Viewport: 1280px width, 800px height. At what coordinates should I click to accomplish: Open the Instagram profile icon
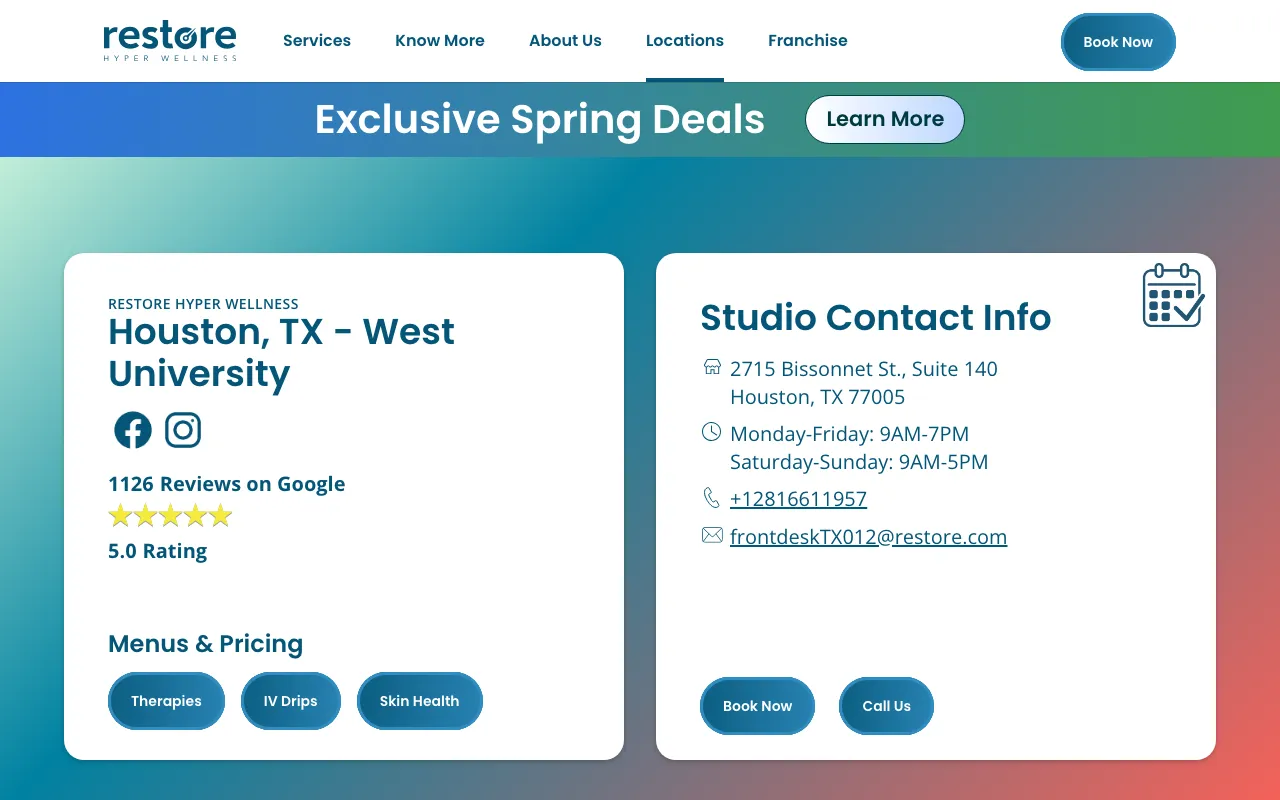pyautogui.click(x=183, y=429)
